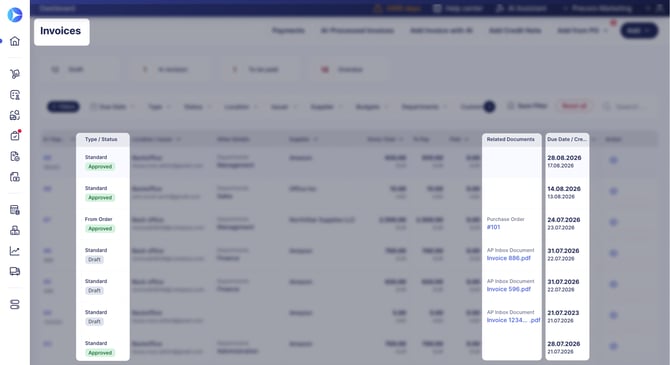670x365 pixels.
Task: Click Purchase Order label above #101
Action: click(505, 219)
